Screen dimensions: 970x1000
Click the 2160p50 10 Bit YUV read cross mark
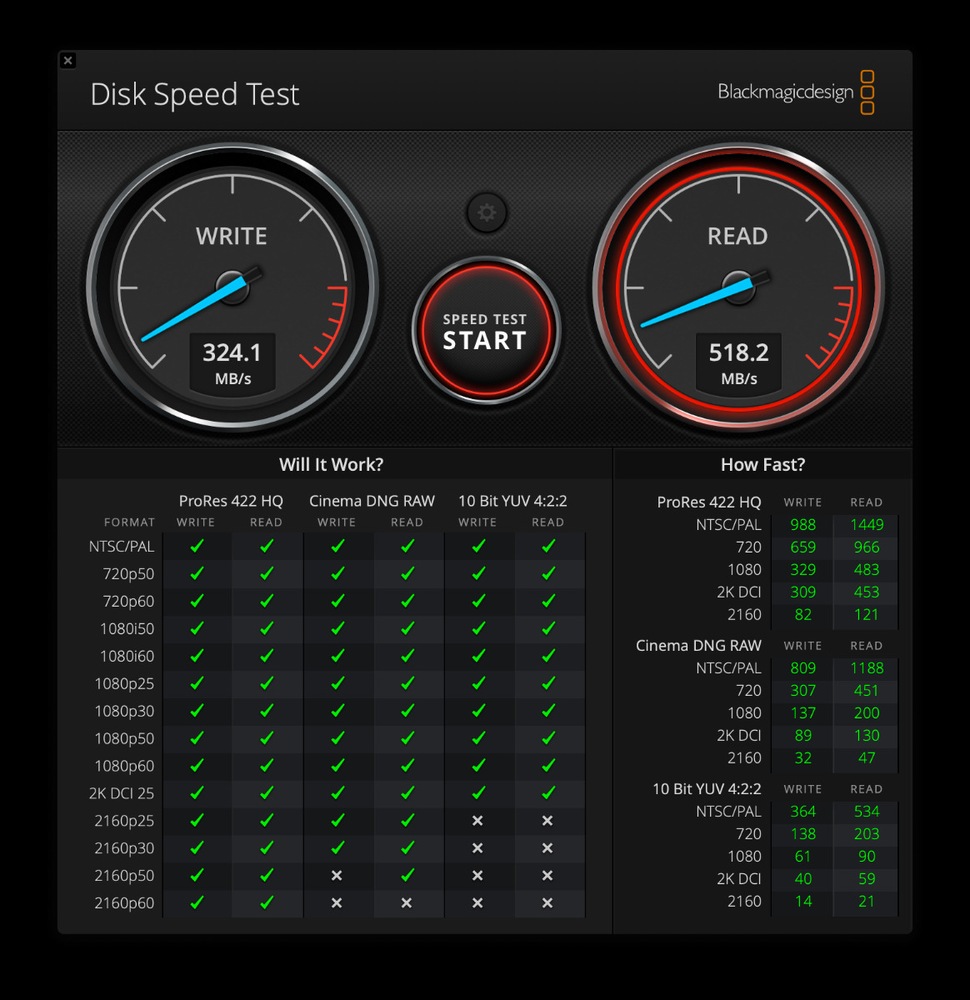point(547,876)
